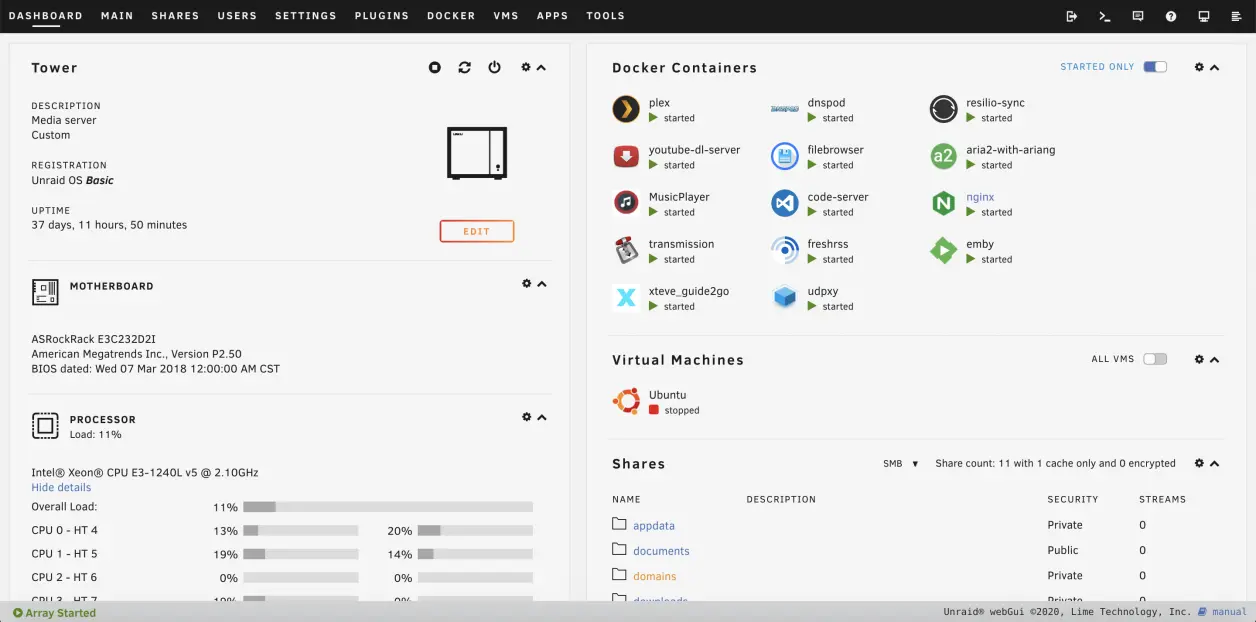
Task: Open the Virtual Machines settings gear
Action: point(1200,359)
